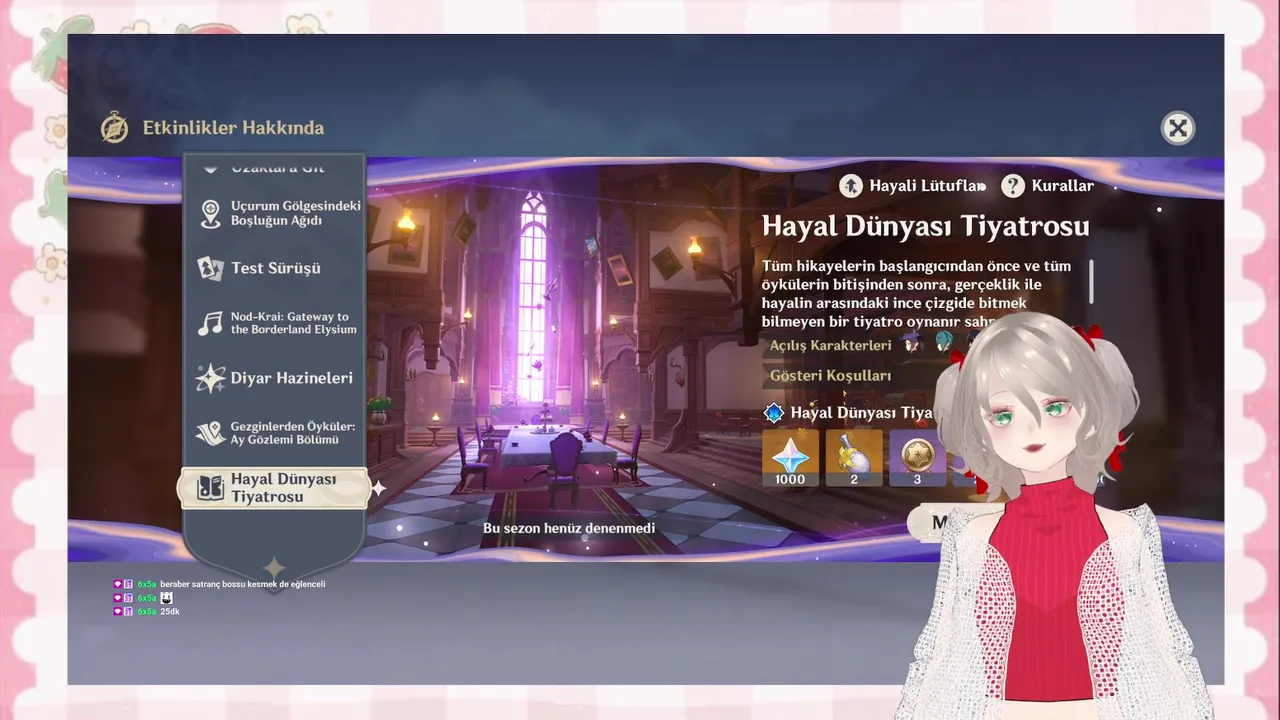The image size is (1280, 720).
Task: Close the Etkinlikler Hakkında panel
Action: coord(1178,128)
